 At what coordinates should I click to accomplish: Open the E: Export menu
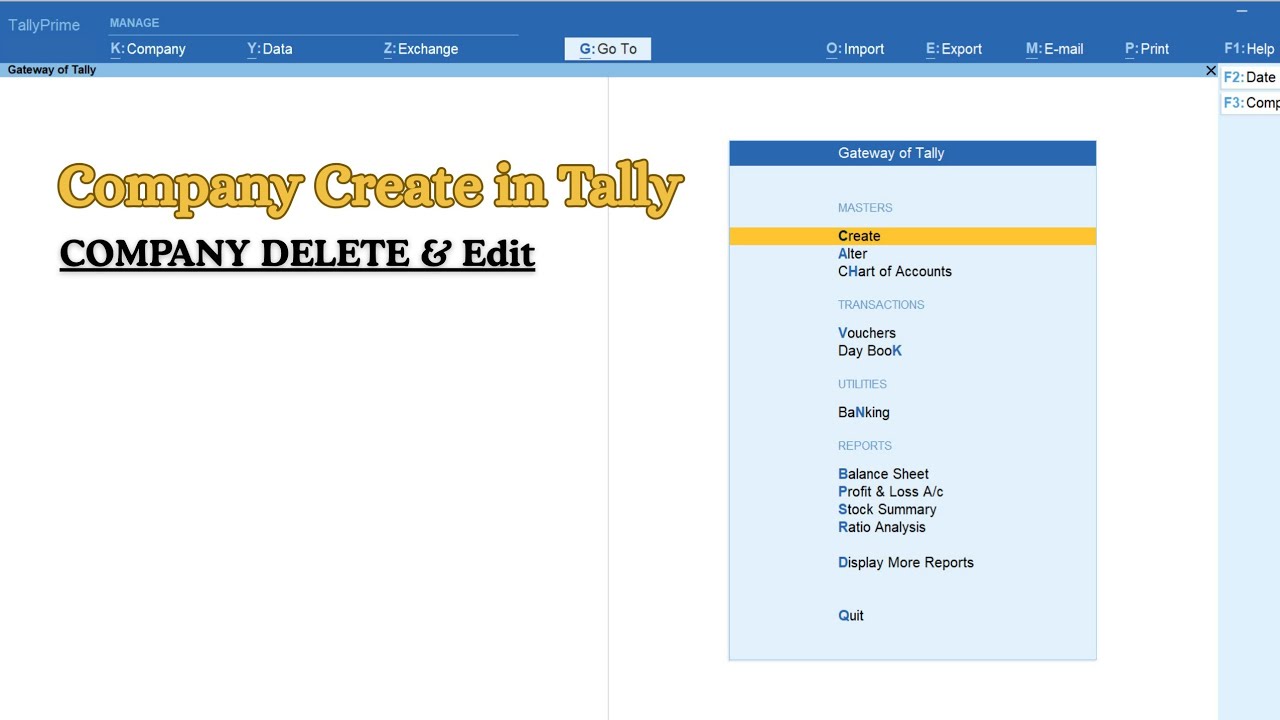[x=954, y=48]
